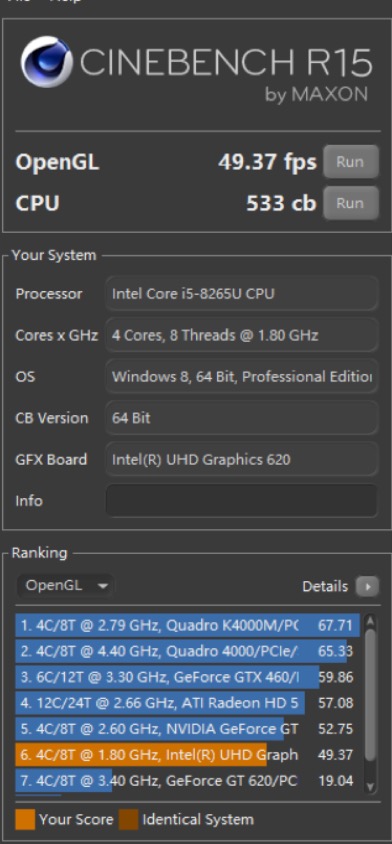
Task: Select the GeForce GTX 460 ranking entry
Action: pos(187,677)
